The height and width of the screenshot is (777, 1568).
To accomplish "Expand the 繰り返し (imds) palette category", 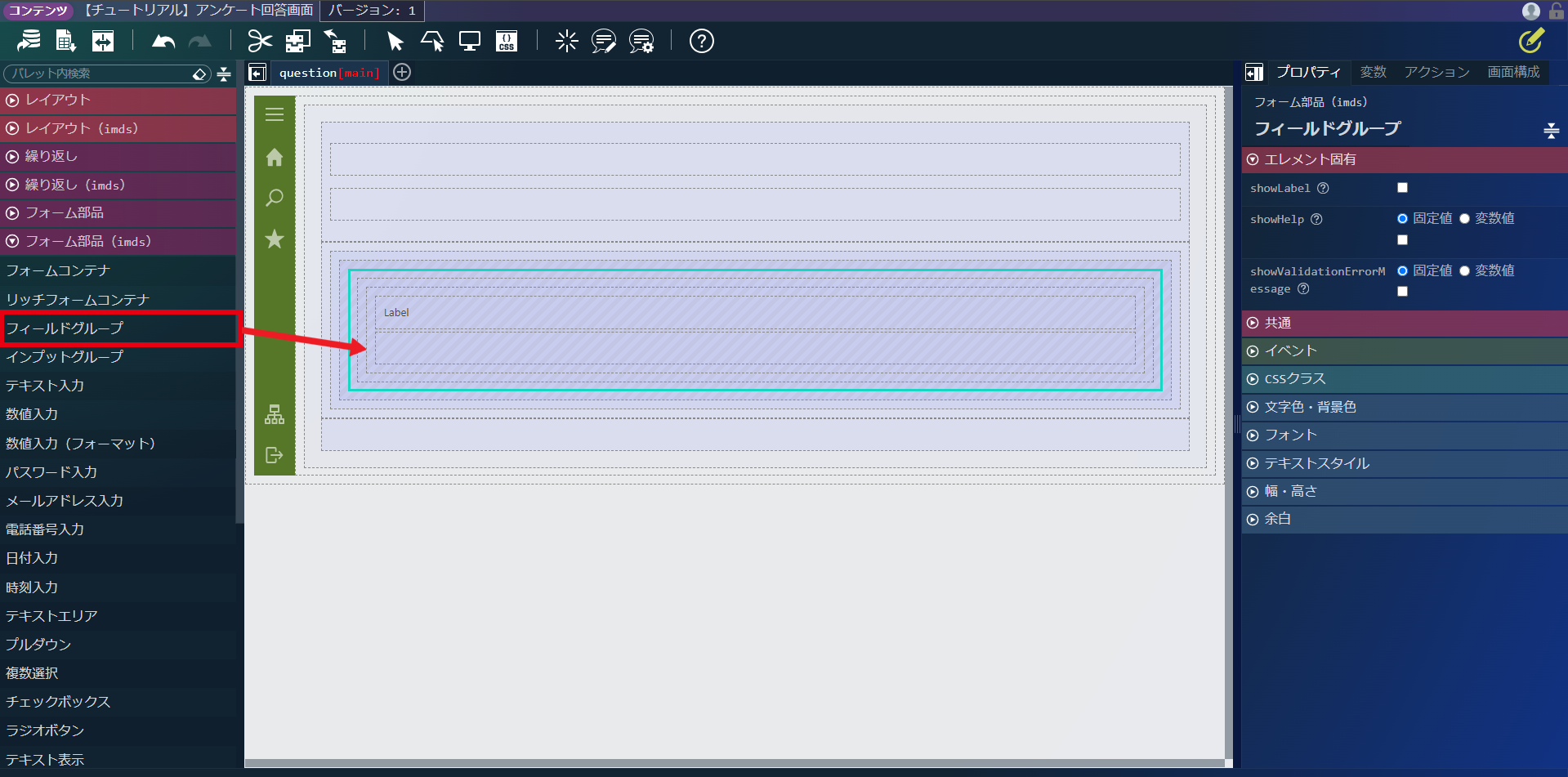I will pyautogui.click(x=118, y=185).
